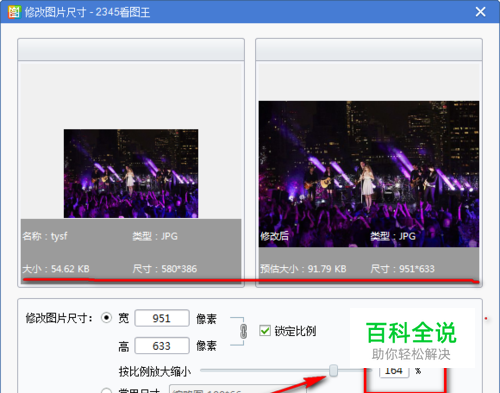Close the 修改图片尺寸 dialog window
The height and width of the screenshot is (393, 500).
[x=480, y=12]
